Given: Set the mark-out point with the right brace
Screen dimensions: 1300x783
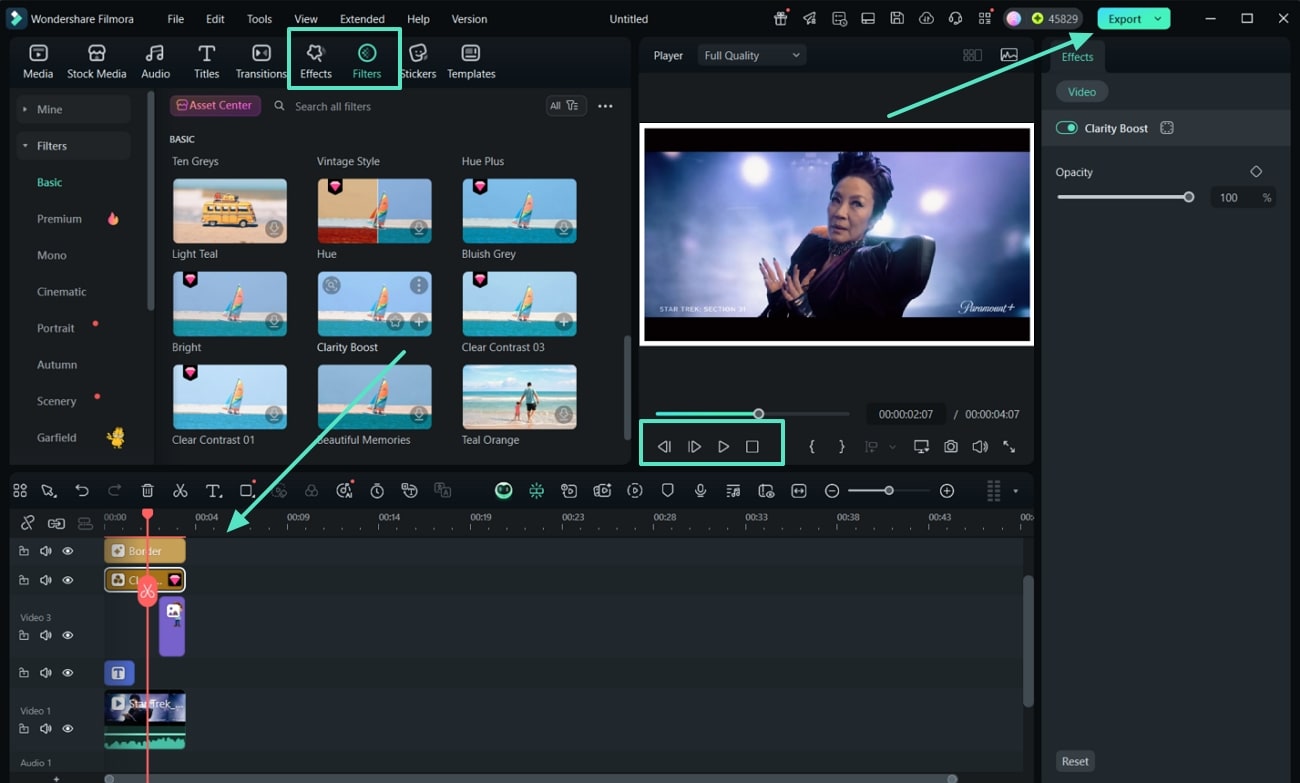Looking at the screenshot, I should click(842, 447).
